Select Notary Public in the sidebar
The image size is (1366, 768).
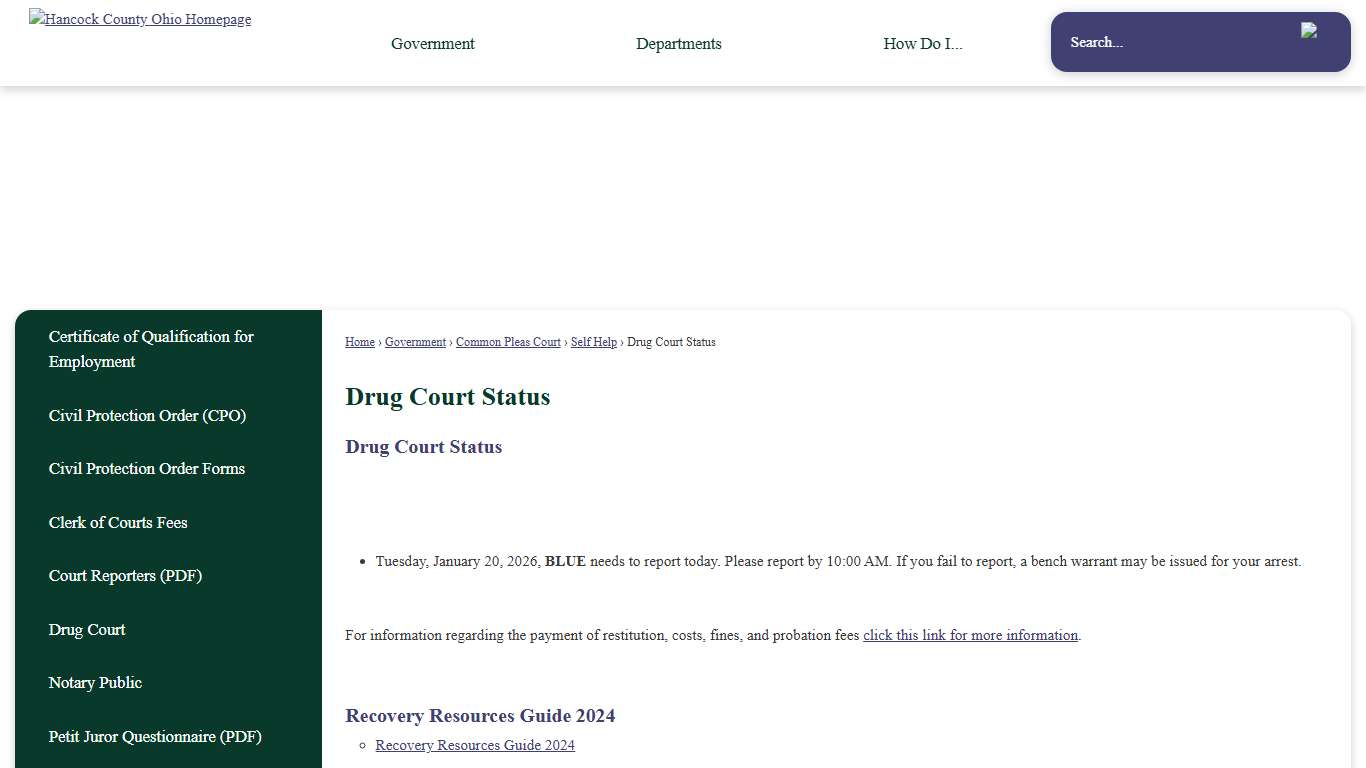click(95, 683)
